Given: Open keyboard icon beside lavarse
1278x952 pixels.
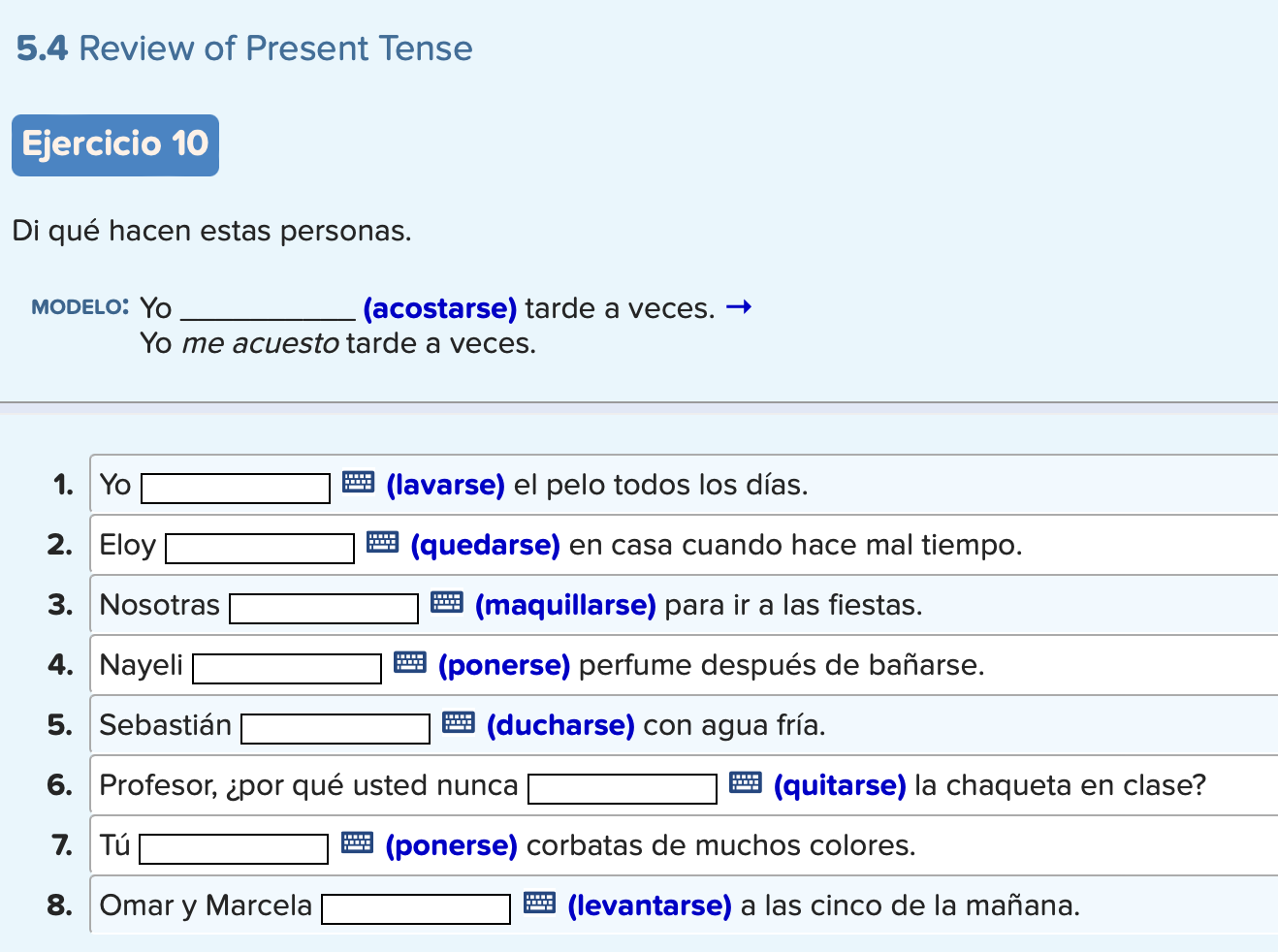Looking at the screenshot, I should click(x=359, y=482).
